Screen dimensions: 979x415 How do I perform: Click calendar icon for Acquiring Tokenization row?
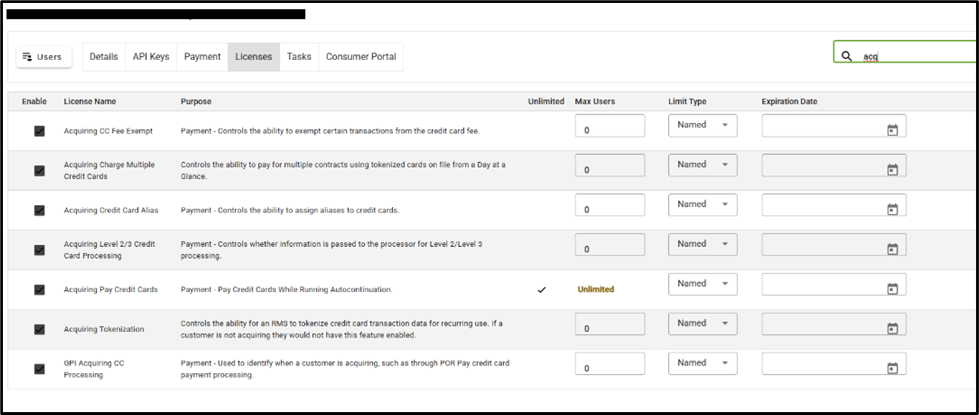point(892,328)
